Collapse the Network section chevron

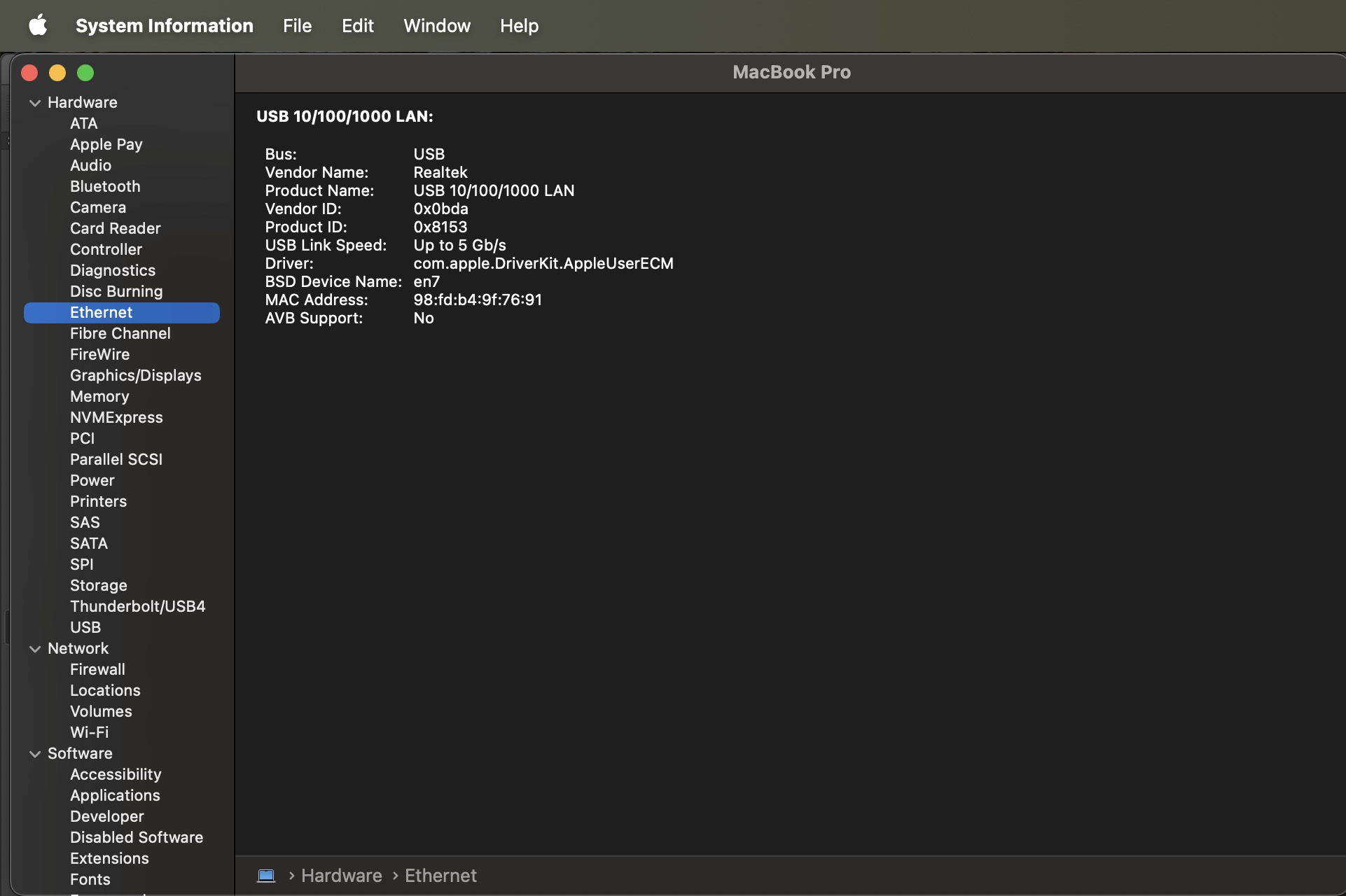[35, 649]
